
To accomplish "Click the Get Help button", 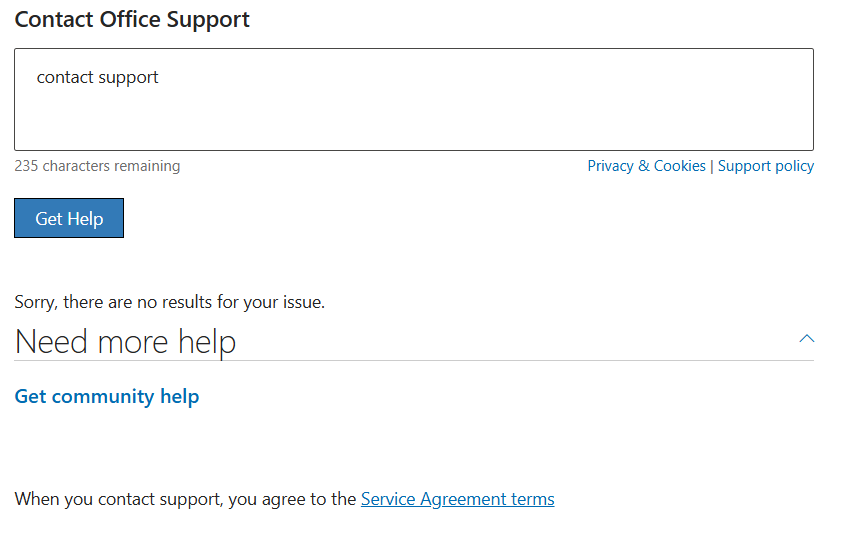I will point(69,219).
